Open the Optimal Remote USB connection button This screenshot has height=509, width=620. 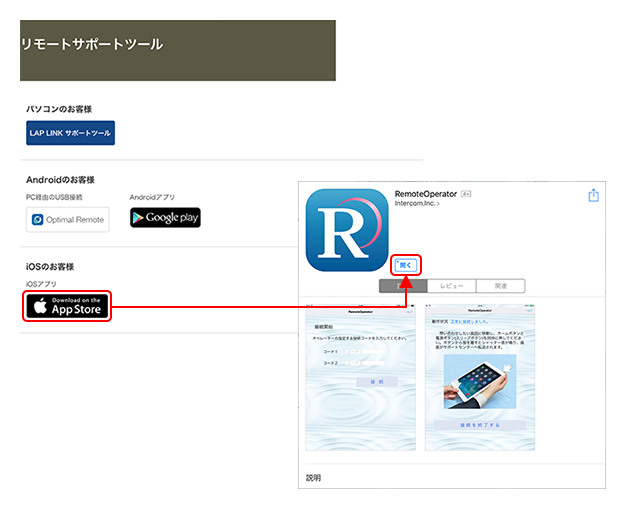tap(68, 219)
